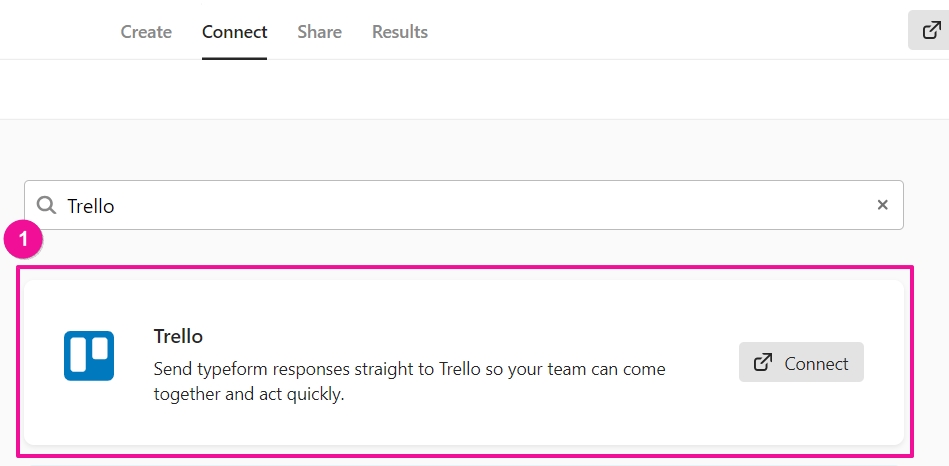
Task: Click the underline beneath the Connect tab
Action: (234, 58)
